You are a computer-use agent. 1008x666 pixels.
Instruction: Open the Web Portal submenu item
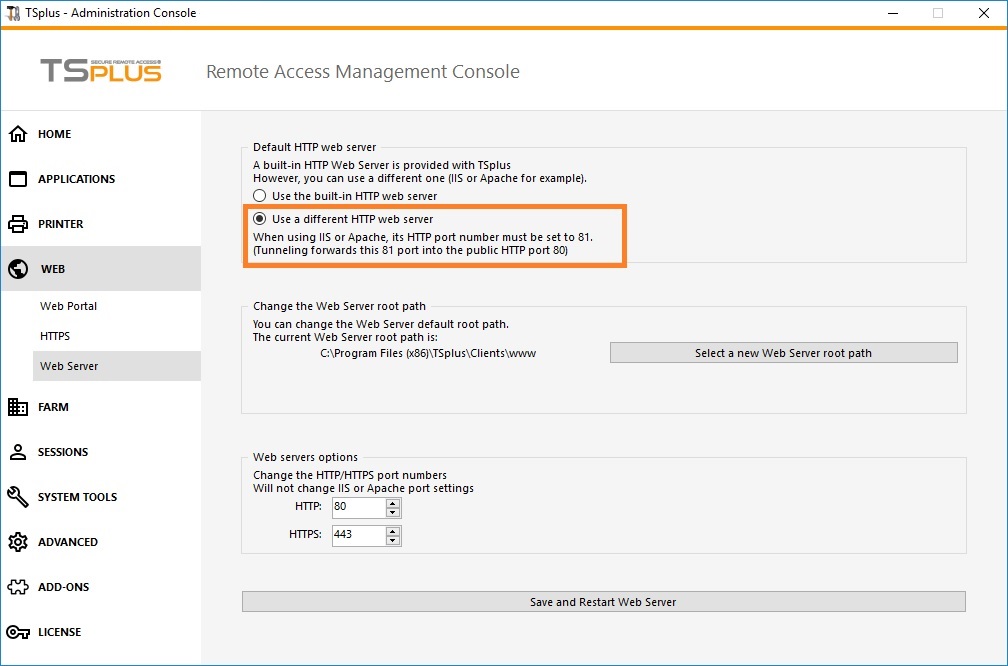point(68,306)
